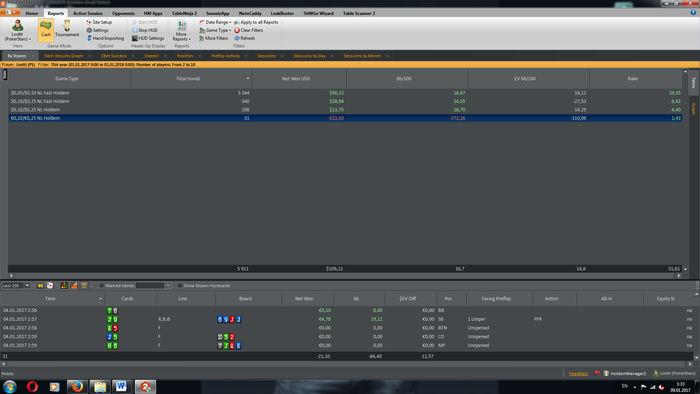Click the yellow rewind replay icon
Viewport: 700px width, 394px height.
(40, 286)
